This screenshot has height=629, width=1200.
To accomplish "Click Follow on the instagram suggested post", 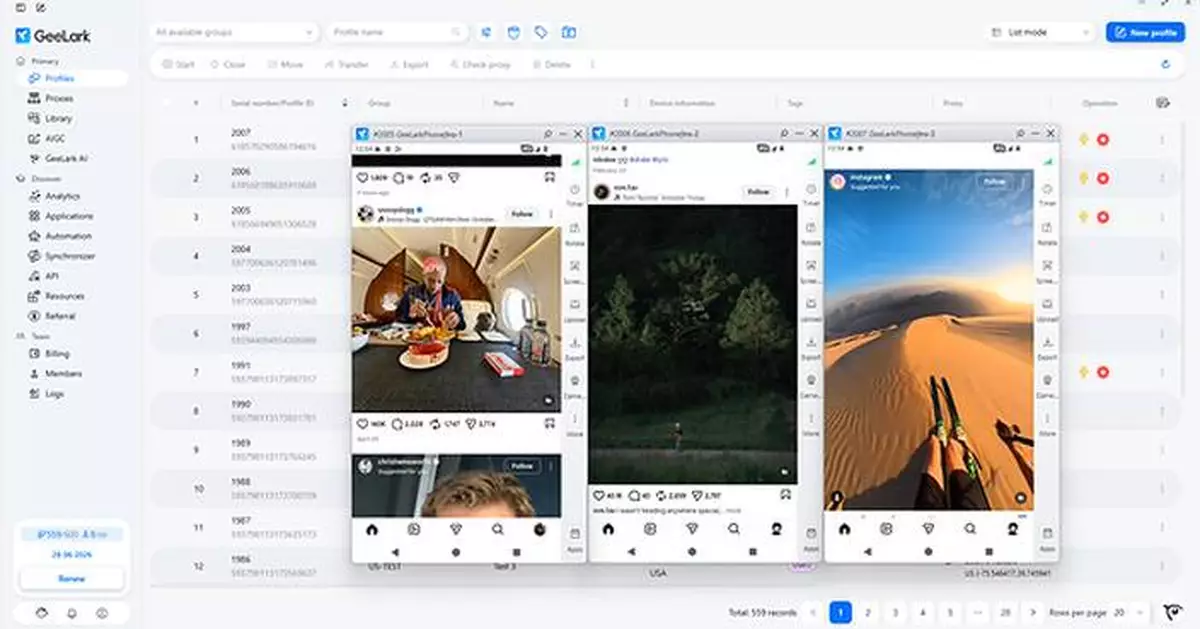I will (x=994, y=181).
